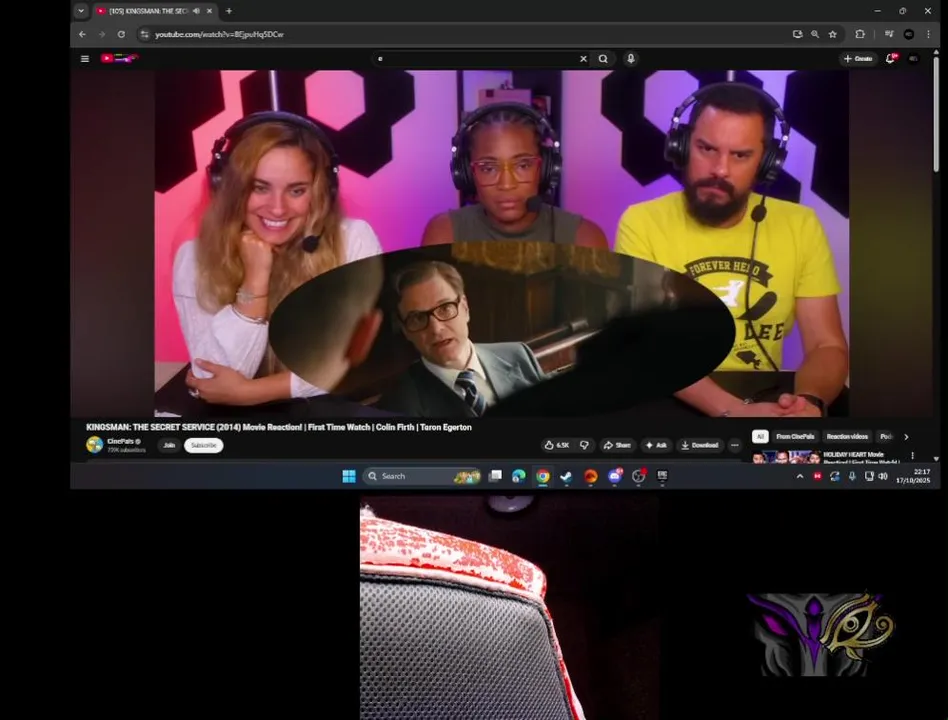Select the From CinePals filter chip

tap(795, 436)
